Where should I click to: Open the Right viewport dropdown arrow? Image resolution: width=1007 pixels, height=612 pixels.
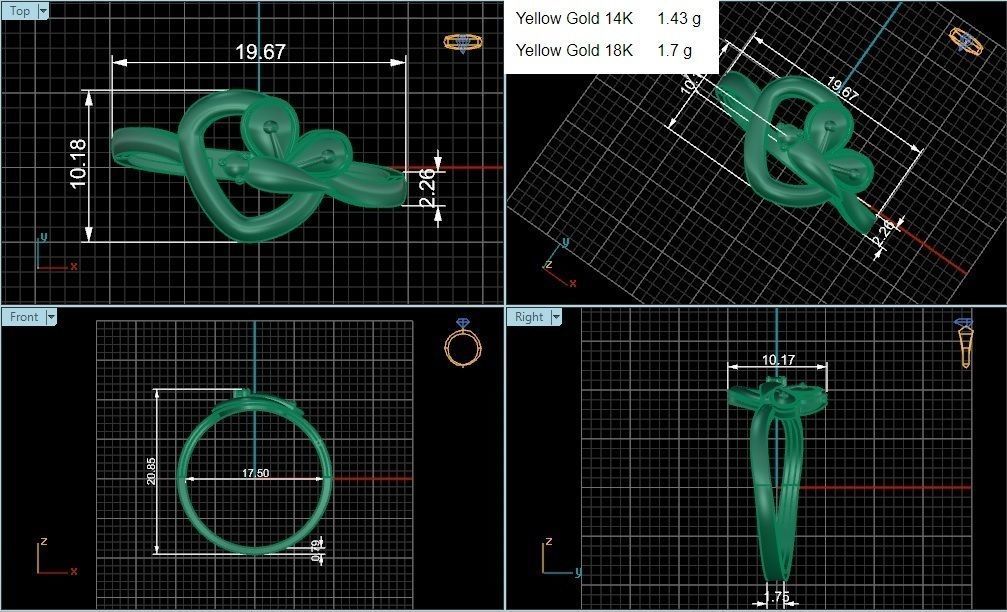coord(556,317)
